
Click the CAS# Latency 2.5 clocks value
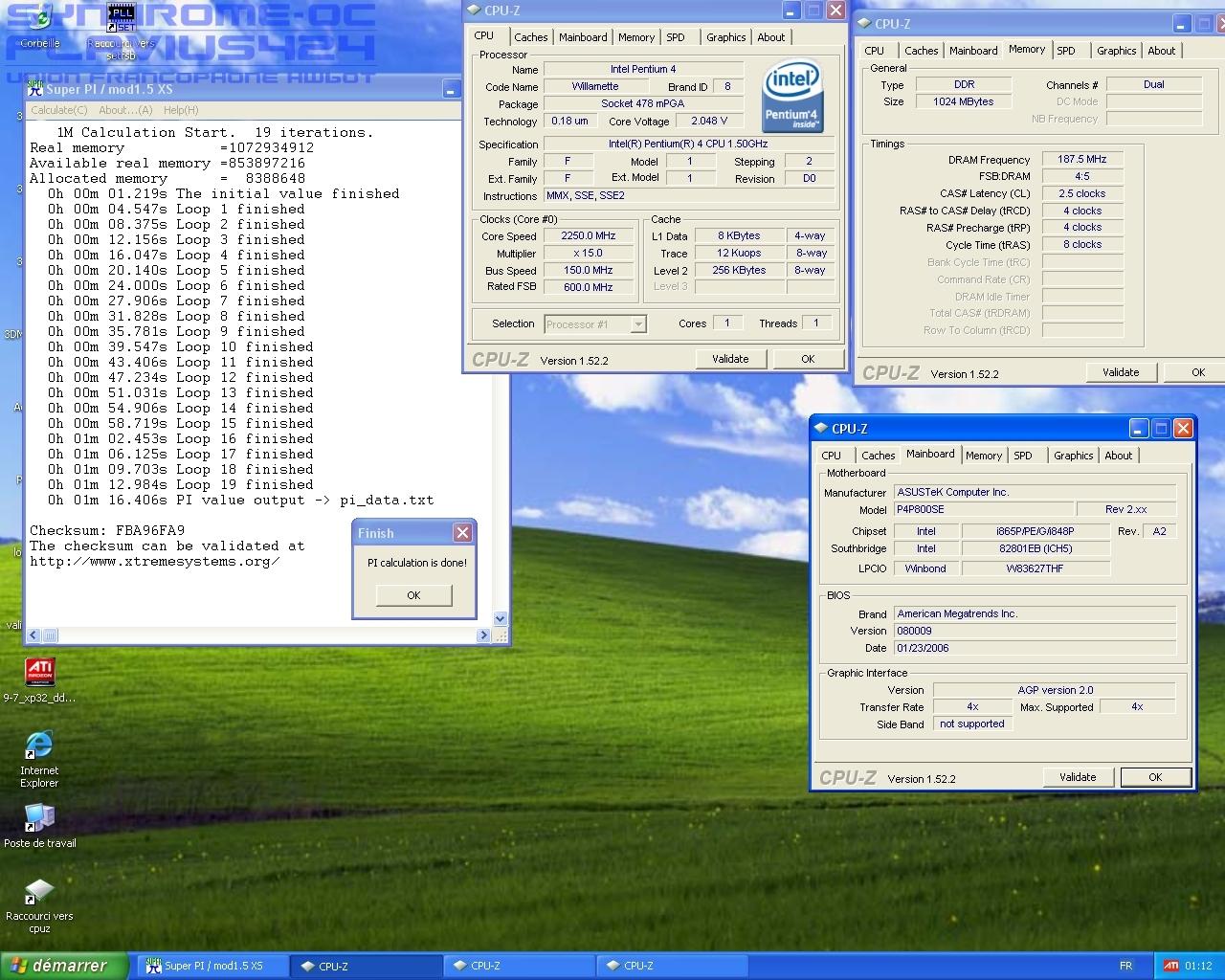pyautogui.click(x=1082, y=193)
